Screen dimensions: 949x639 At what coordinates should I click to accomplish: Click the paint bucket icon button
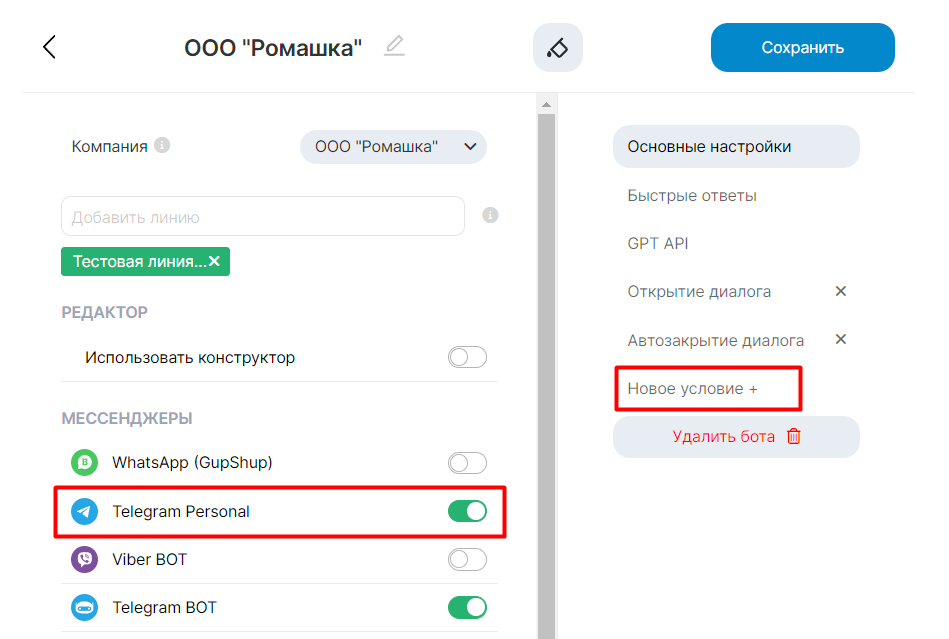(558, 47)
